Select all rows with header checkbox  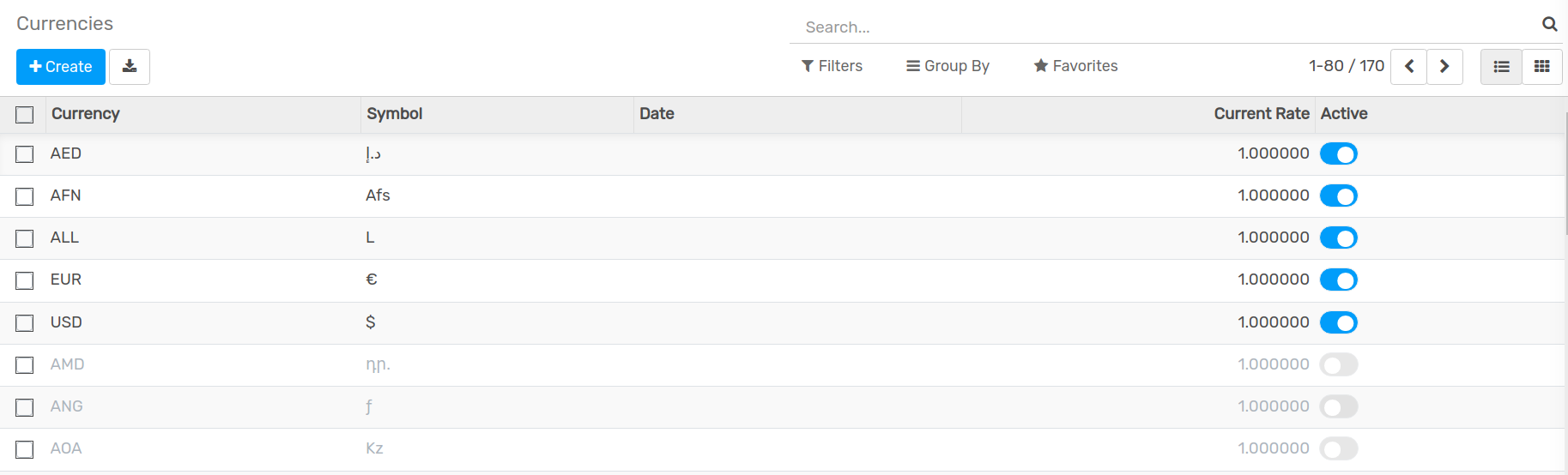coord(25,115)
